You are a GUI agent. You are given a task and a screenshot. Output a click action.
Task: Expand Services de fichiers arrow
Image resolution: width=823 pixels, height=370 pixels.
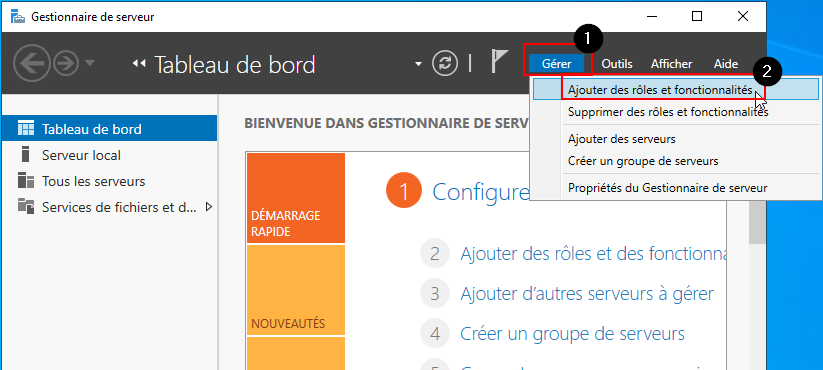tap(209, 207)
